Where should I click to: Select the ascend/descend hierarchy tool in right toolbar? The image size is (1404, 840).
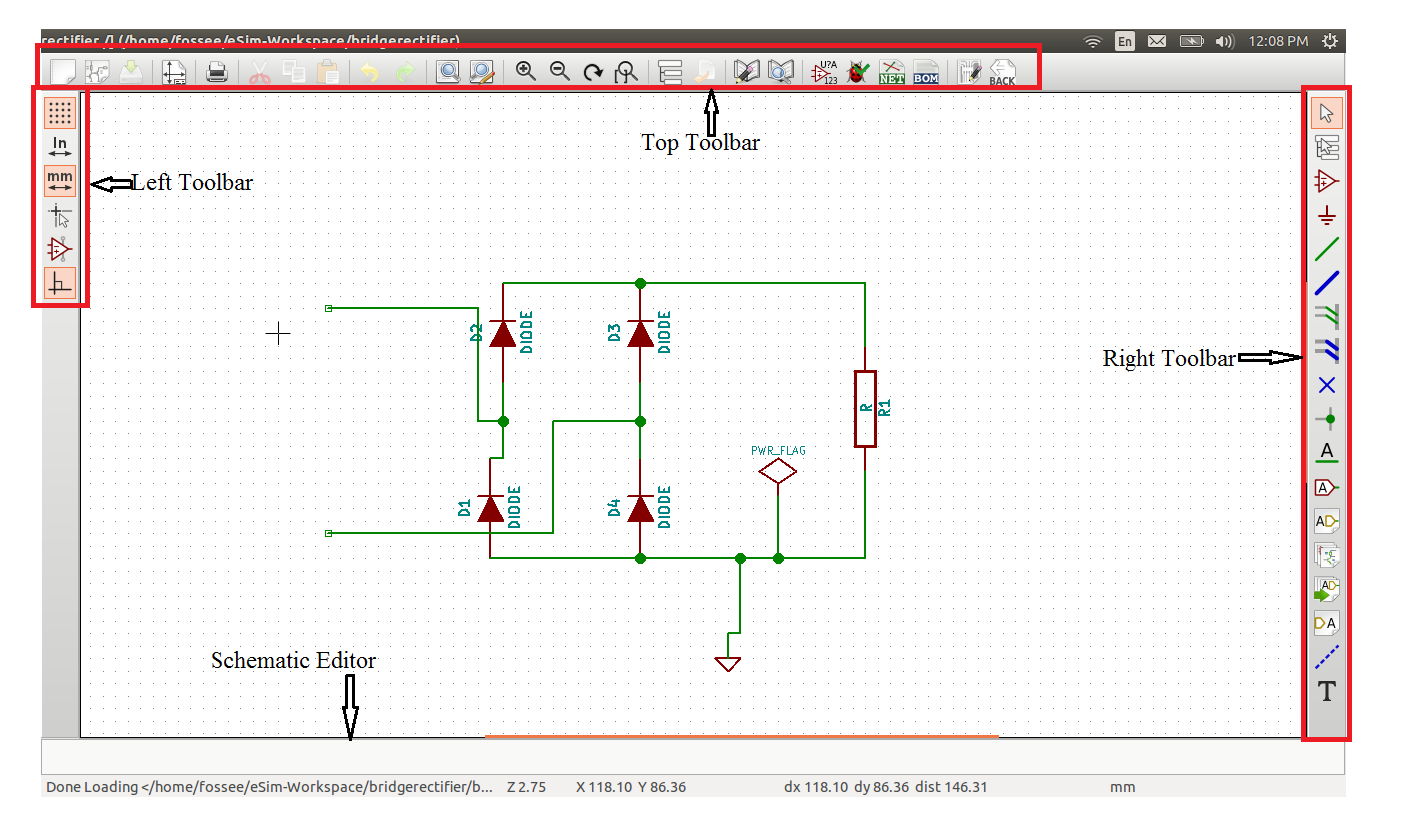pos(1326,147)
